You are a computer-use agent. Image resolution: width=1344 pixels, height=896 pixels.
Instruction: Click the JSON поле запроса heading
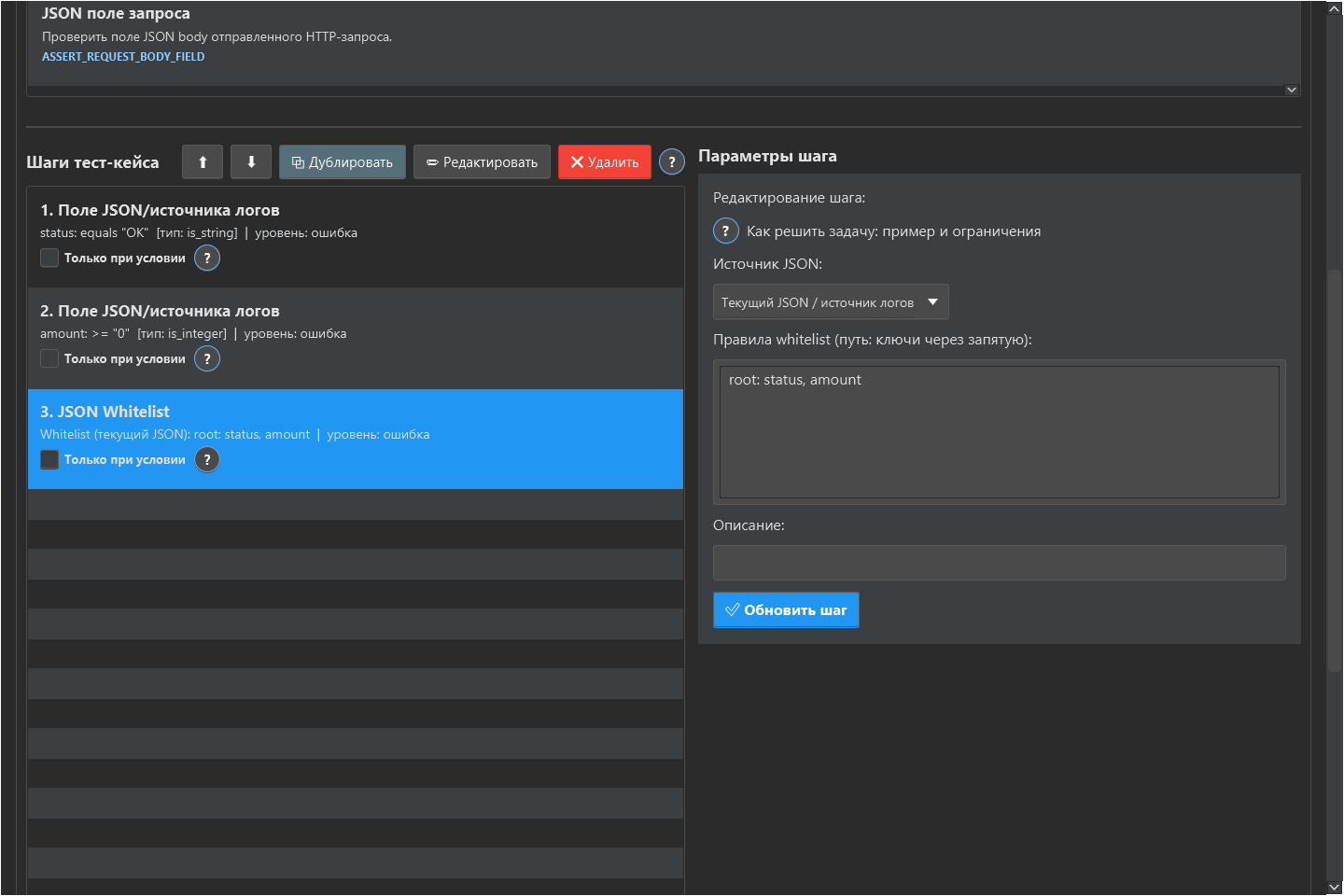116,13
